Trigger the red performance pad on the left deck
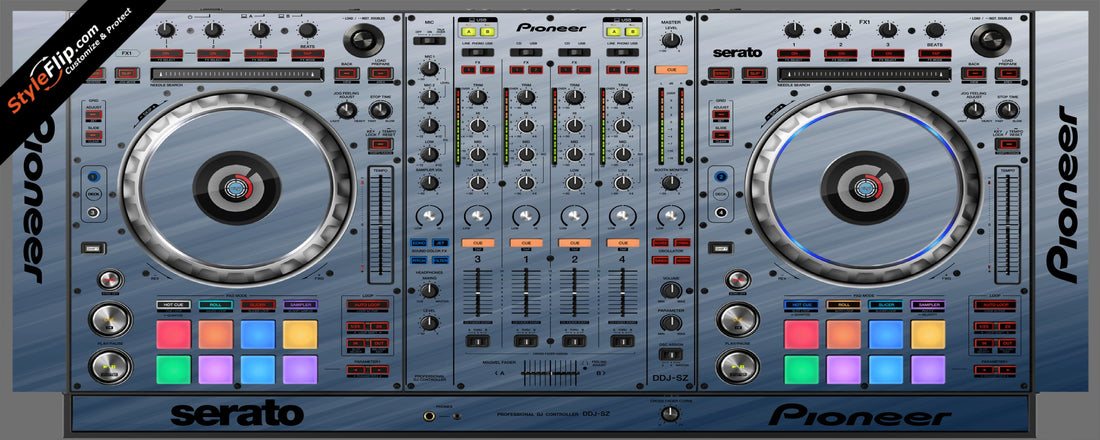Screen dimensions: 1100x440 tap(173, 335)
